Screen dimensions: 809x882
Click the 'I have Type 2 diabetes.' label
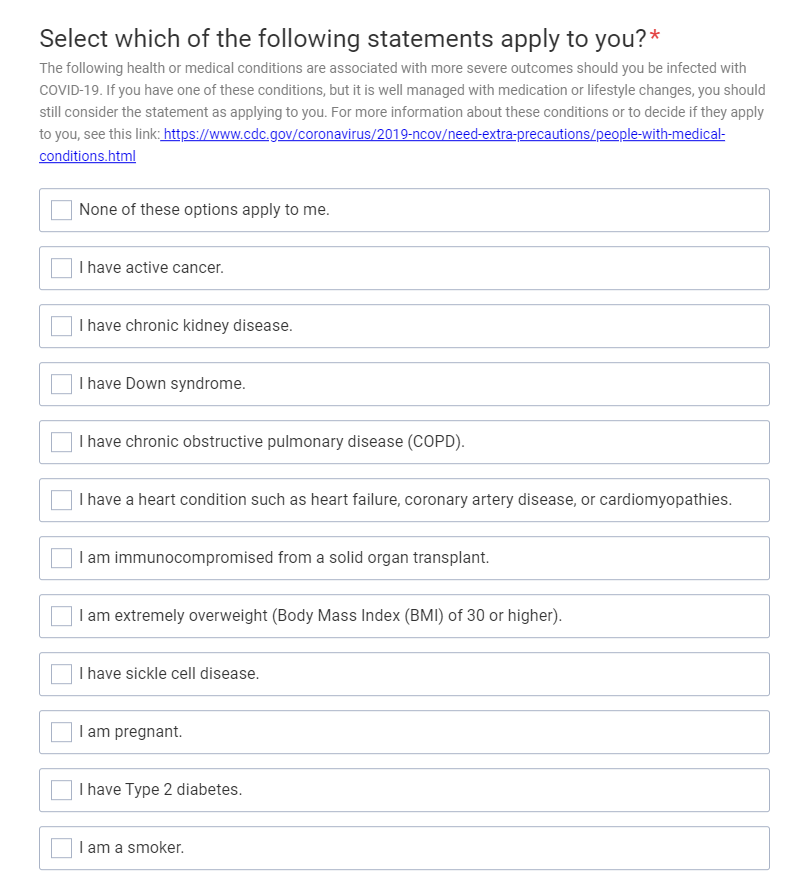coord(160,789)
